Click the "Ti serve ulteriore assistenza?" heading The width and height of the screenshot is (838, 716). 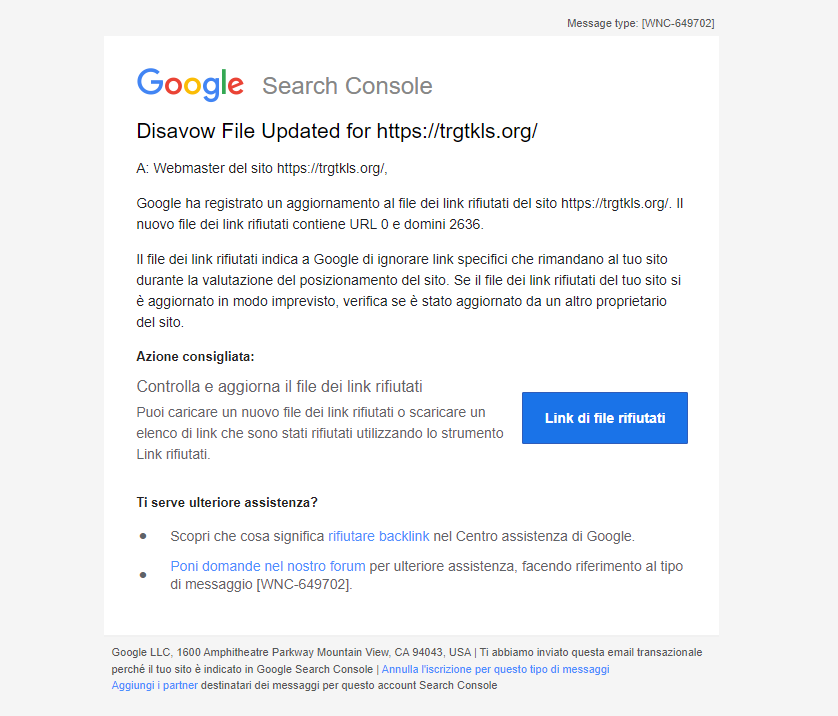point(227,502)
